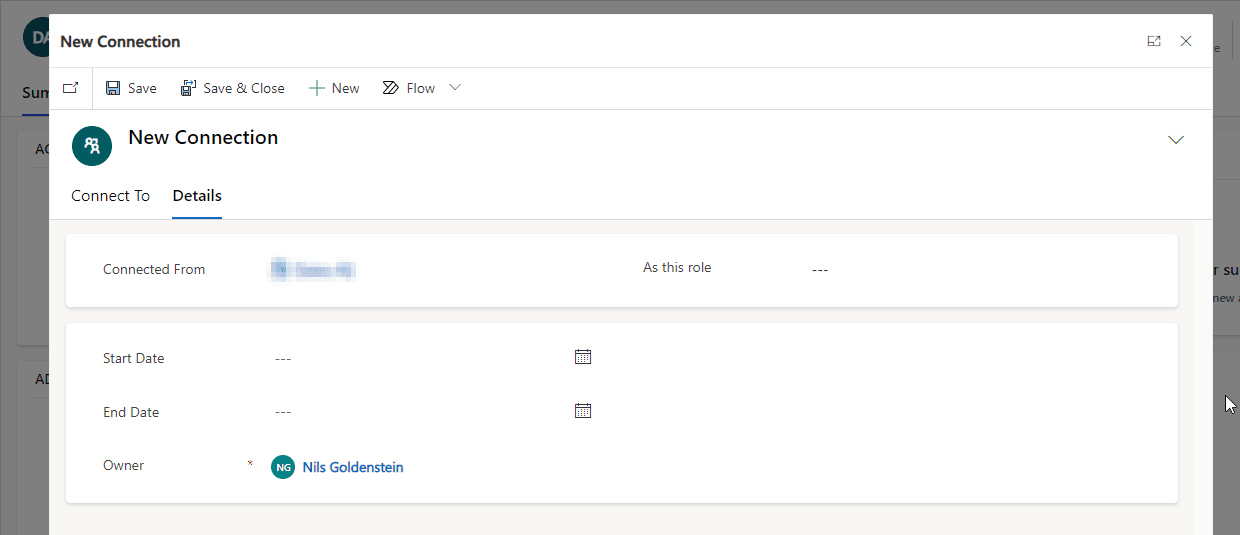Create another record with the New button
The image size is (1240, 535).
pos(334,88)
